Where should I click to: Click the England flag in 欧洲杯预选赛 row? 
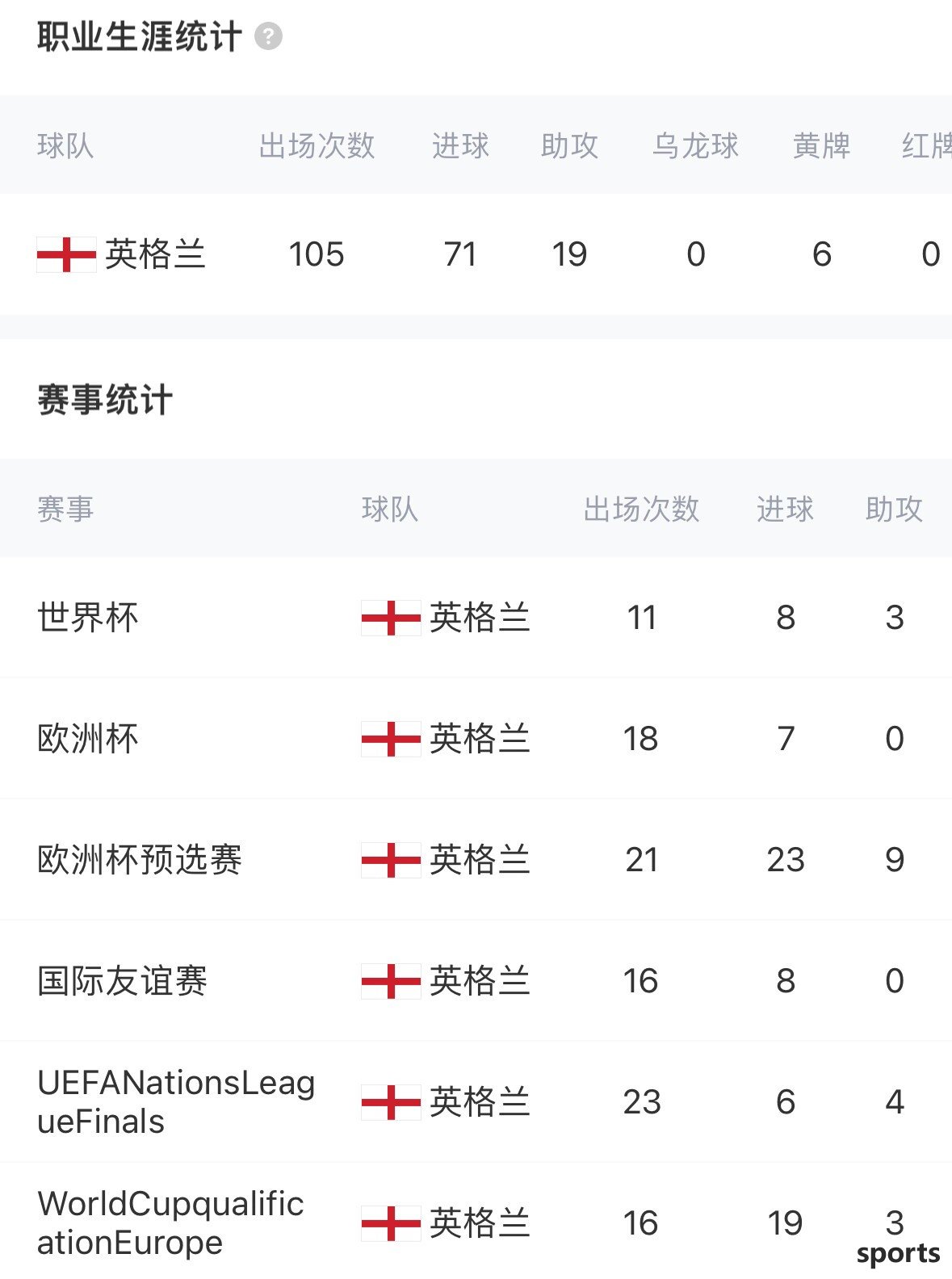tap(391, 860)
